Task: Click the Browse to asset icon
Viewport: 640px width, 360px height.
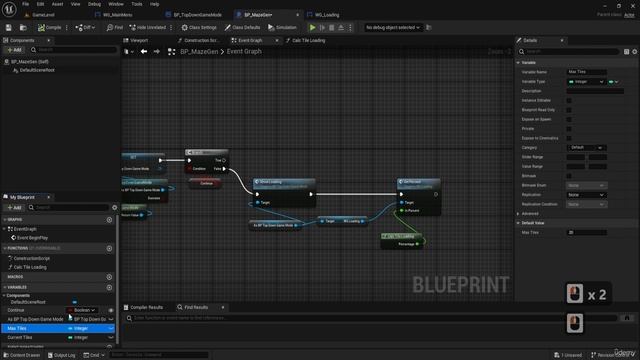Action: [23, 27]
